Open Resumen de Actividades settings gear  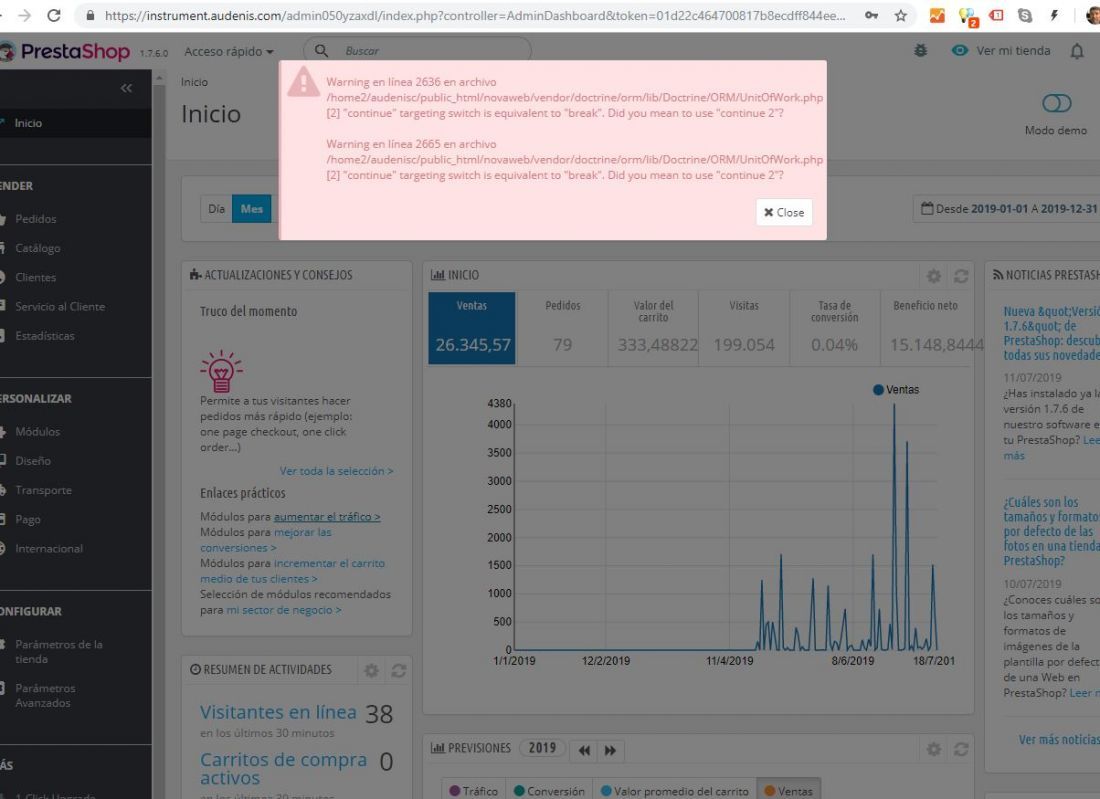(371, 671)
